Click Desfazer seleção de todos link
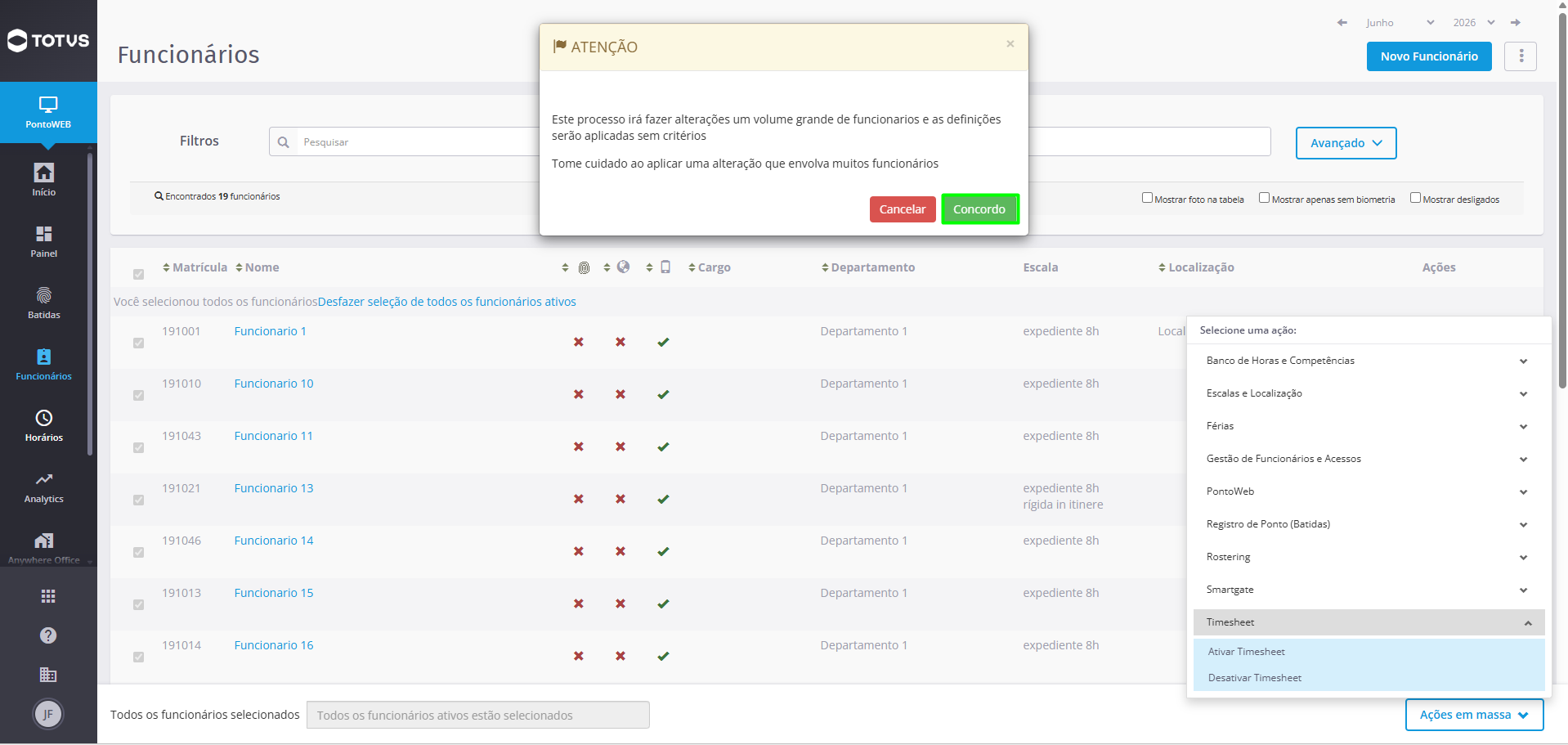 447,302
